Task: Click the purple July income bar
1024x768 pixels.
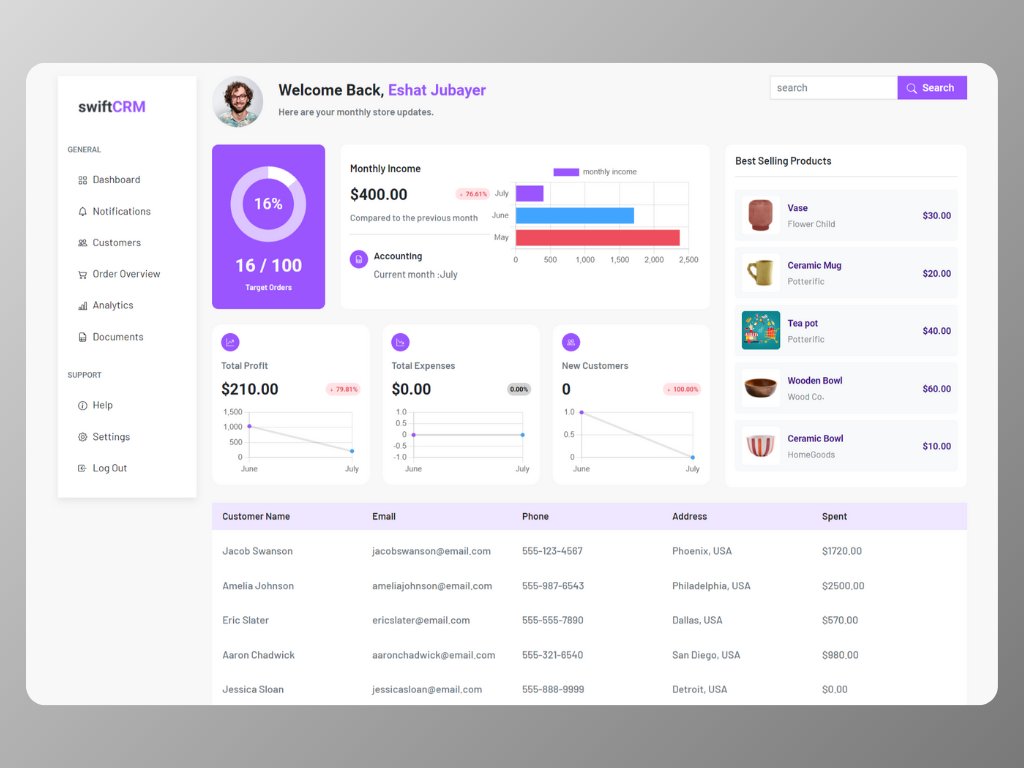Action: [530, 193]
